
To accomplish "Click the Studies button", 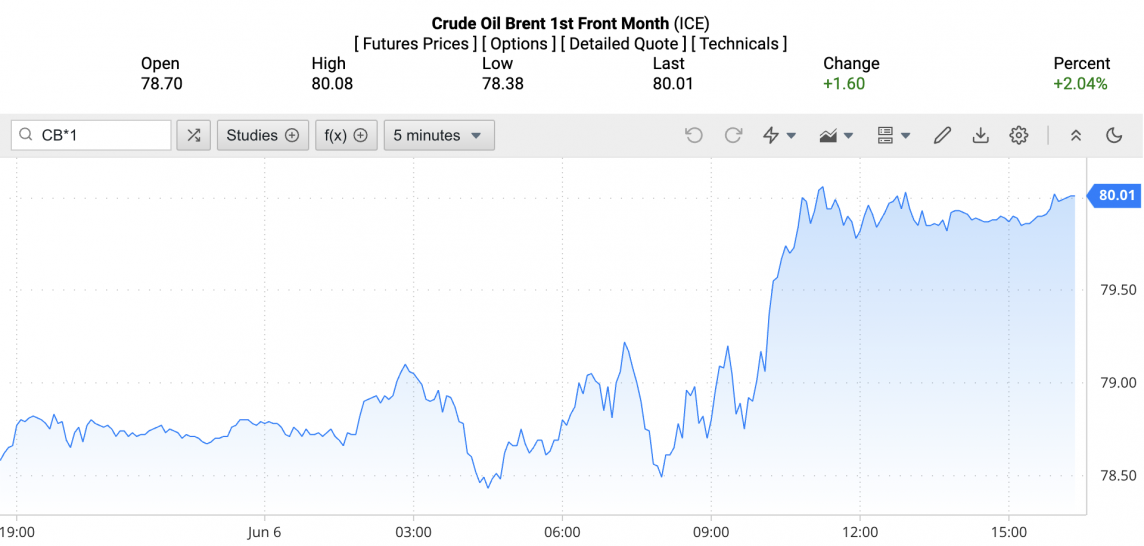I will (262, 135).
